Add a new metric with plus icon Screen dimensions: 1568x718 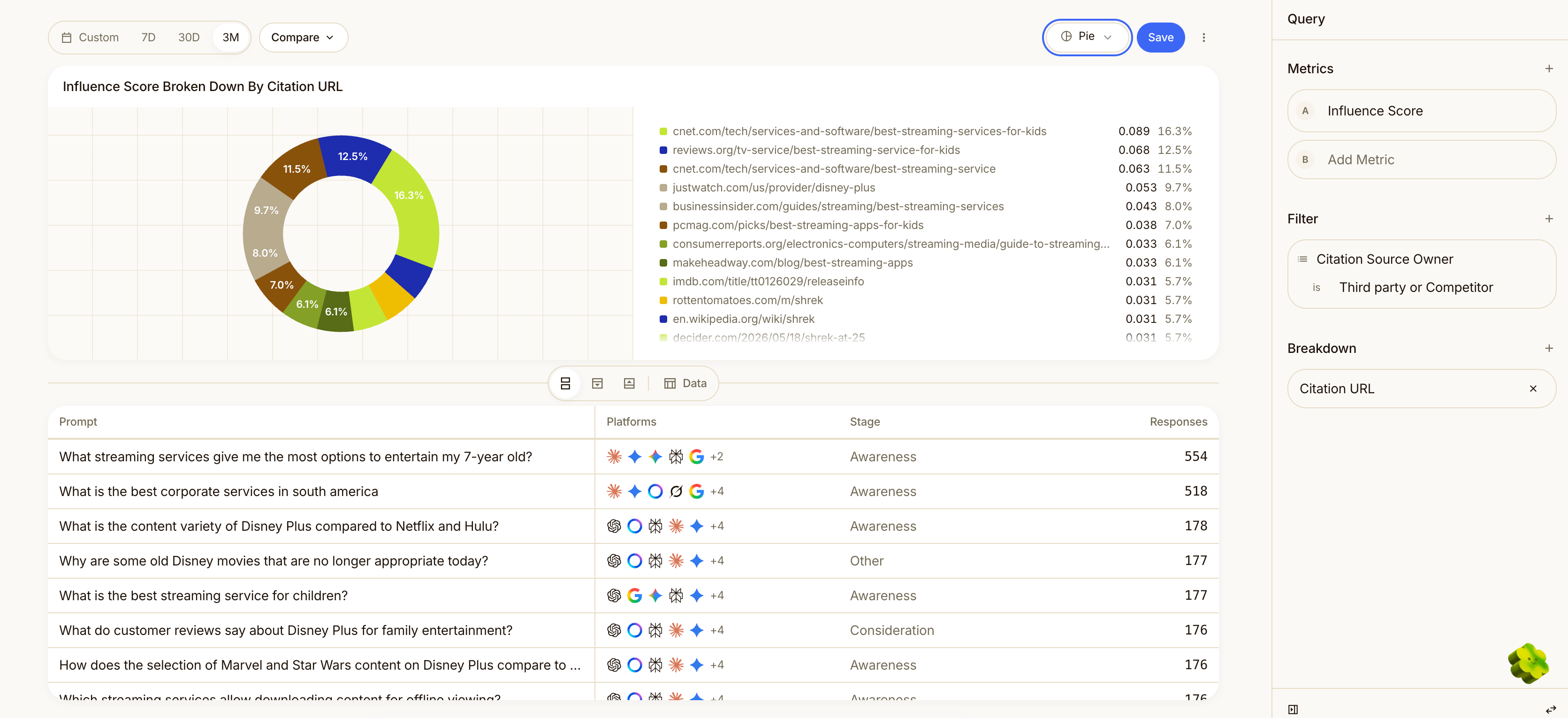click(x=1548, y=69)
